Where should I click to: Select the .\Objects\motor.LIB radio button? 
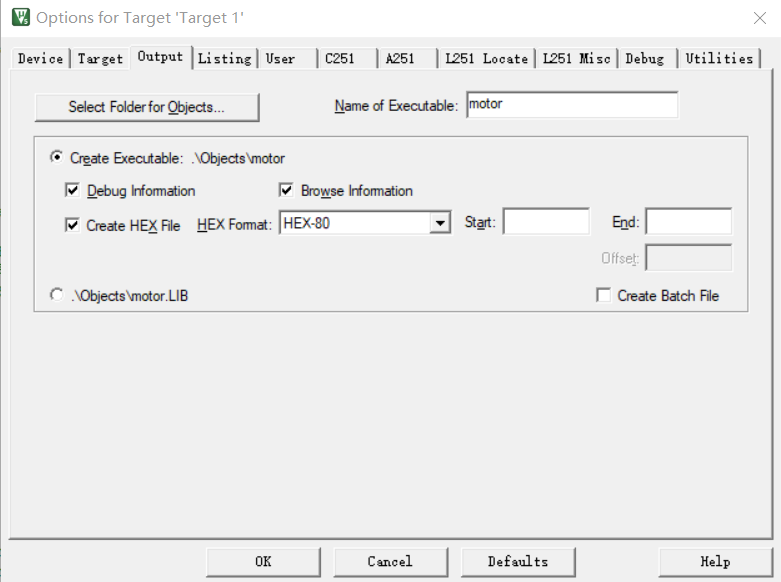point(57,295)
